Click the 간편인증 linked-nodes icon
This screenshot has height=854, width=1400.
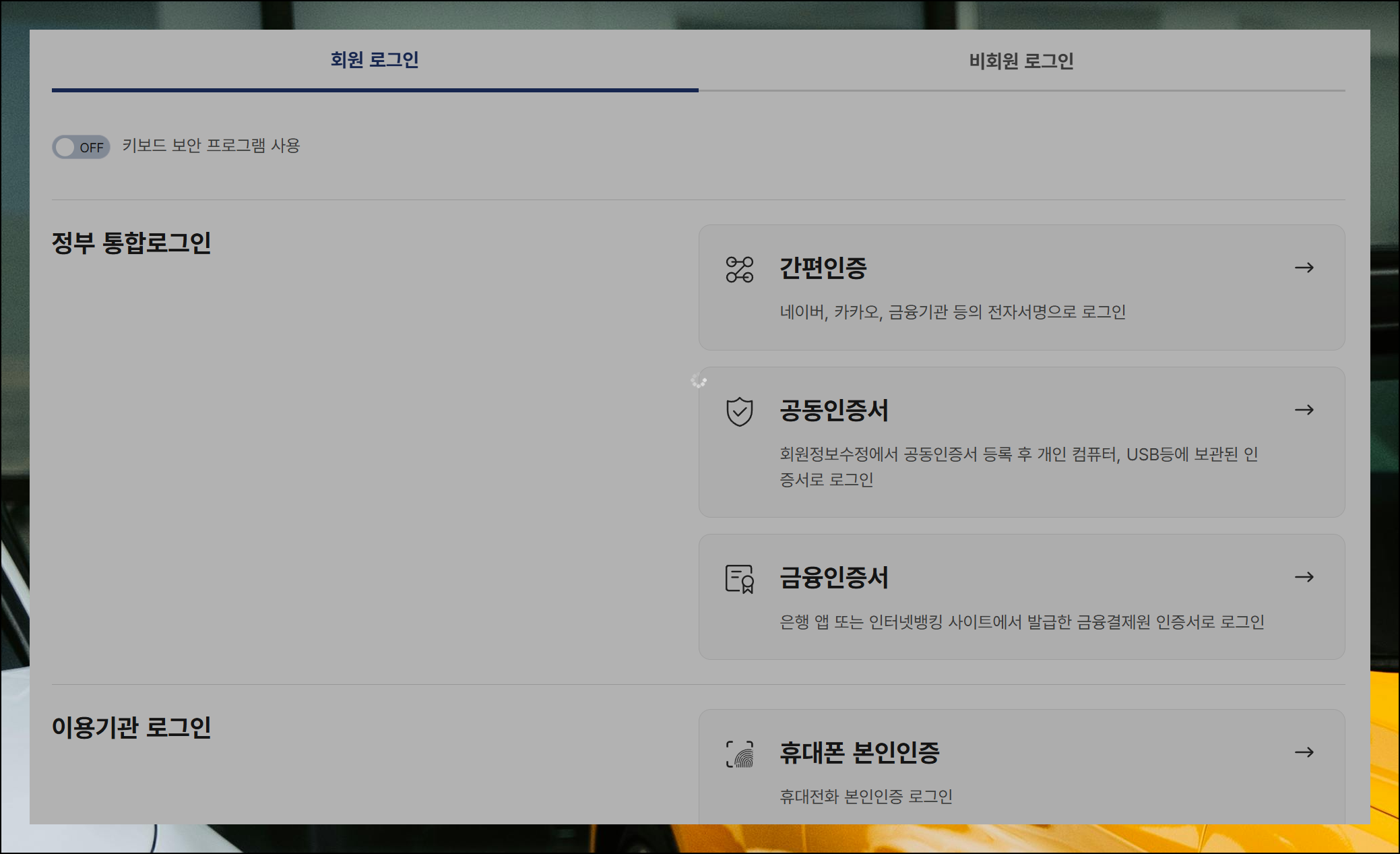pos(739,269)
